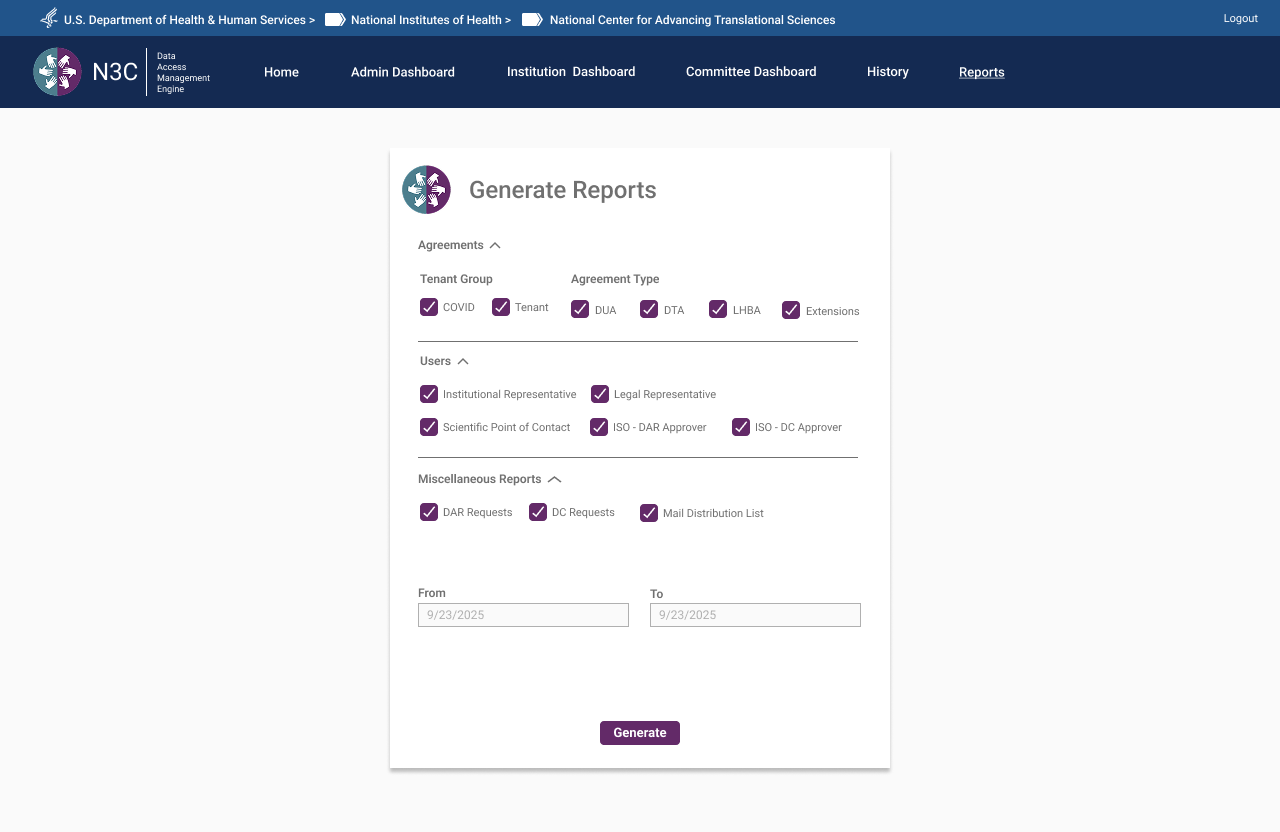Uncheck the Mail Distribution List report

click(648, 512)
